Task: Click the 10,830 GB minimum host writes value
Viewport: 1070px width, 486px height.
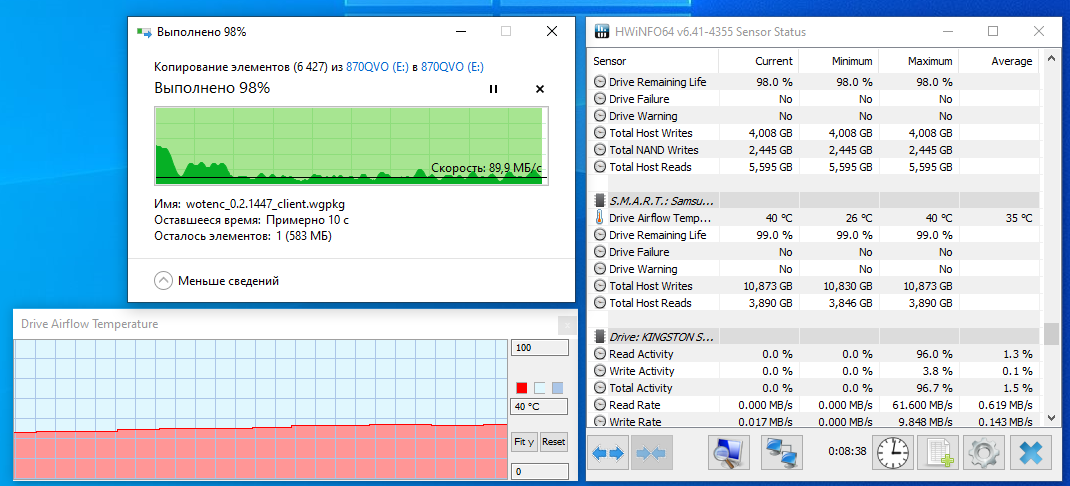Action: pos(849,286)
